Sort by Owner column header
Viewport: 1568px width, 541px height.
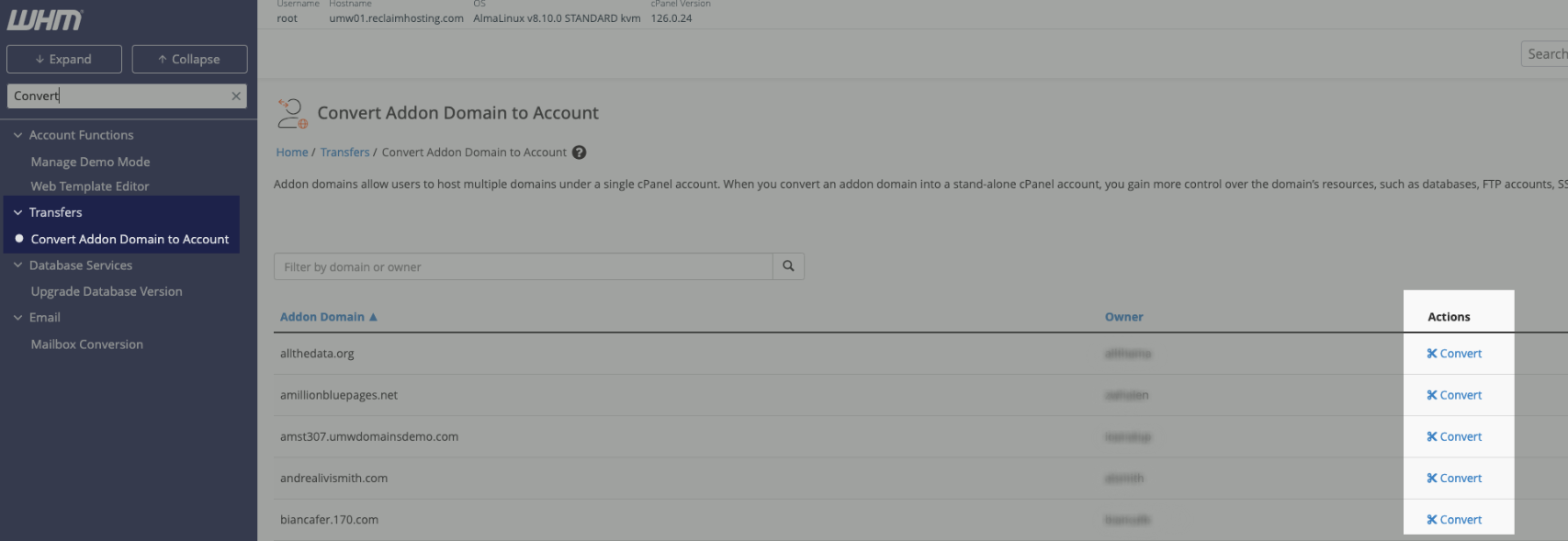(x=1123, y=317)
